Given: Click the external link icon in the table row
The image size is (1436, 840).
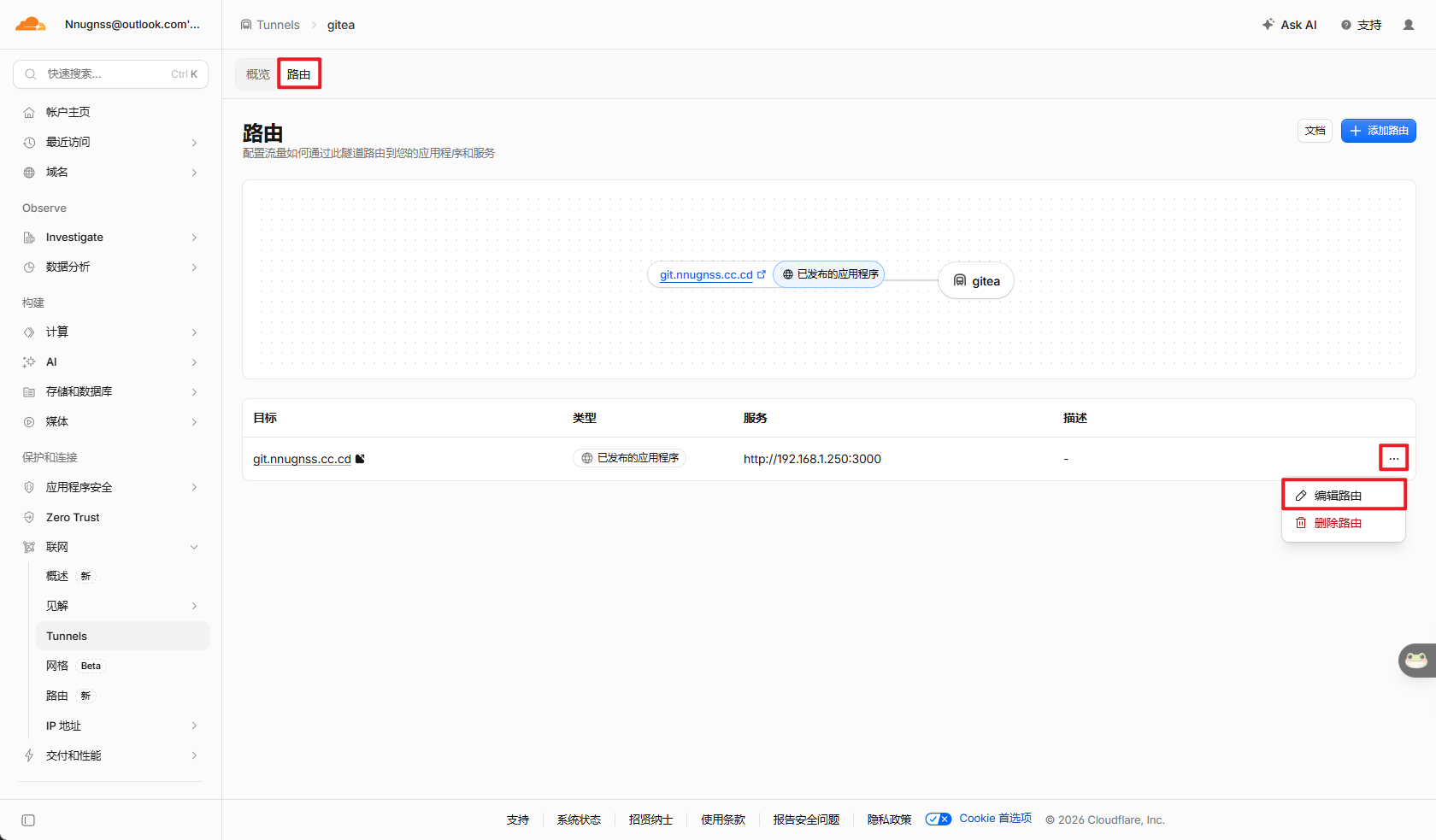Looking at the screenshot, I should pos(360,459).
